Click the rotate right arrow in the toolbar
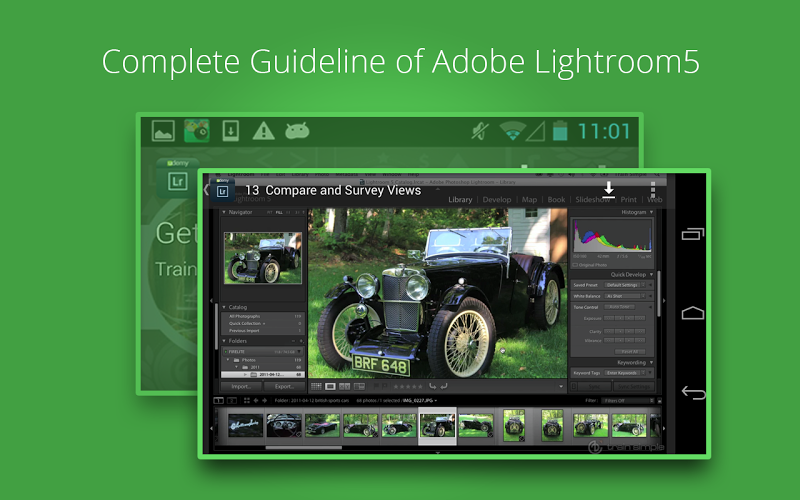 point(443,386)
